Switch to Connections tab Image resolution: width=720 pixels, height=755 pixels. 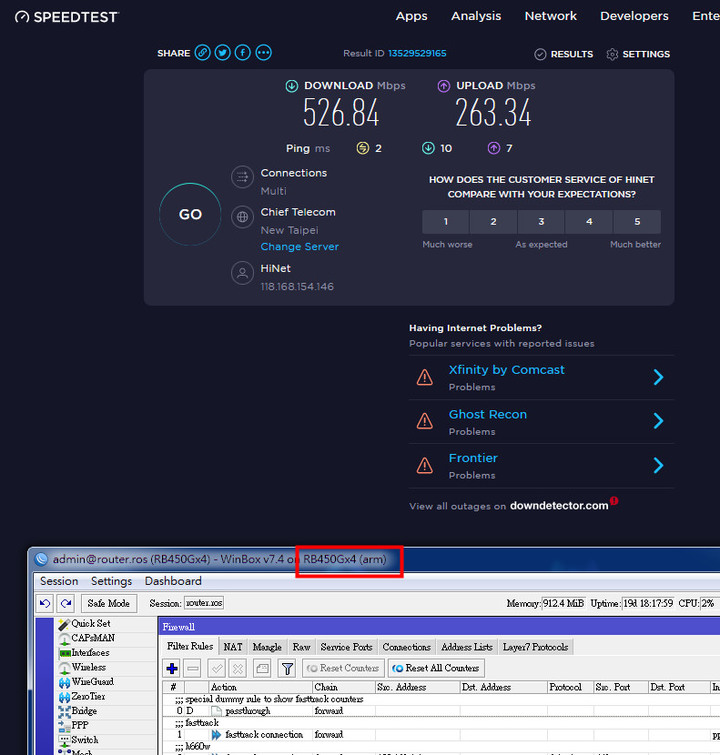[x=406, y=647]
